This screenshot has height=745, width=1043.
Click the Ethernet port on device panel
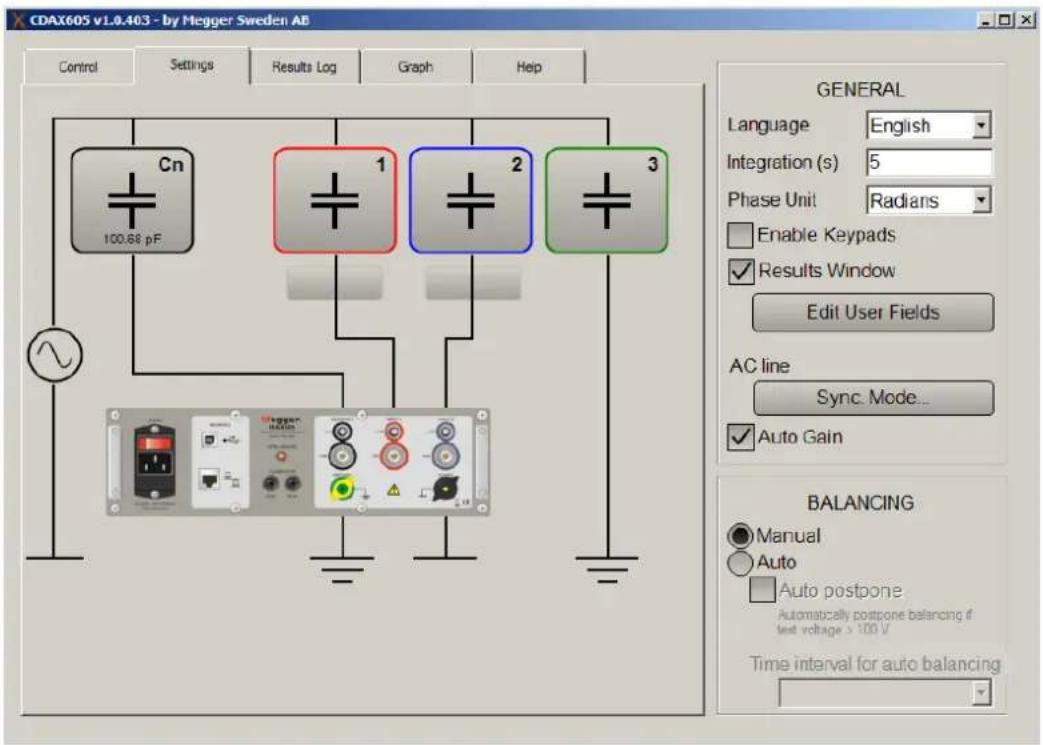pyautogui.click(x=210, y=479)
